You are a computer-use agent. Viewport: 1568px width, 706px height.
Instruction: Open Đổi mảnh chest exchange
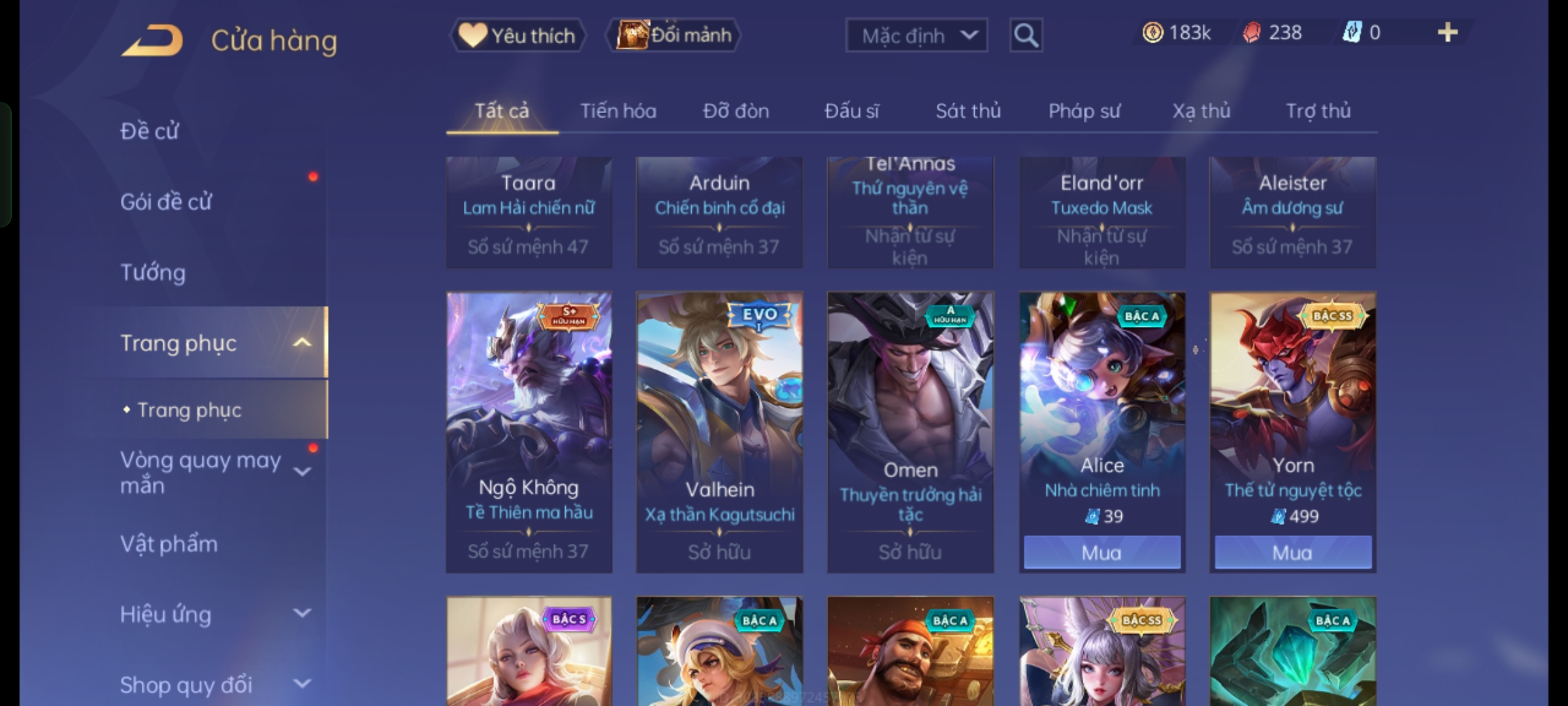point(674,35)
